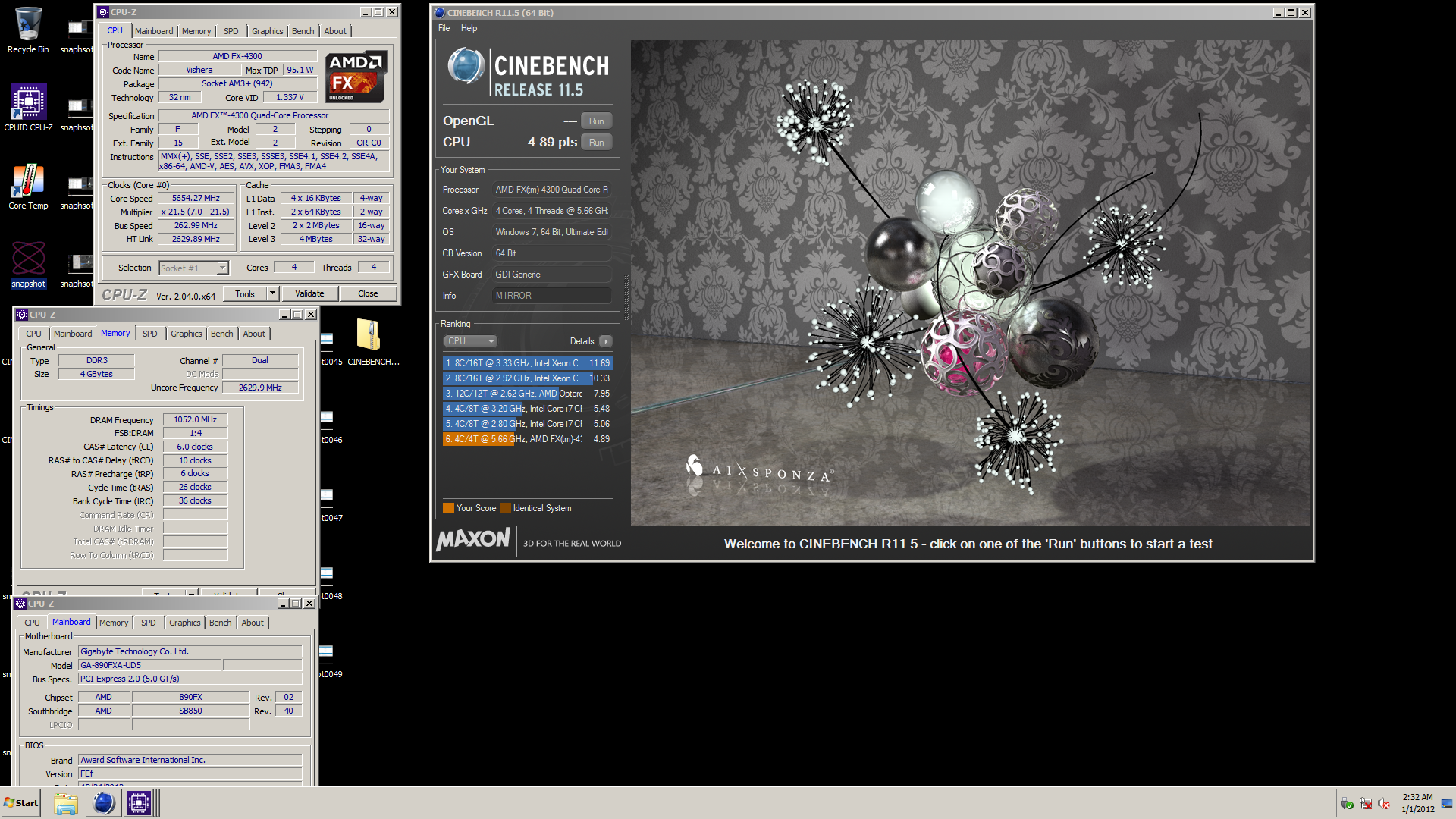1456x819 pixels.
Task: Select the Model field GA-890FXA-UD5
Action: click(x=149, y=665)
